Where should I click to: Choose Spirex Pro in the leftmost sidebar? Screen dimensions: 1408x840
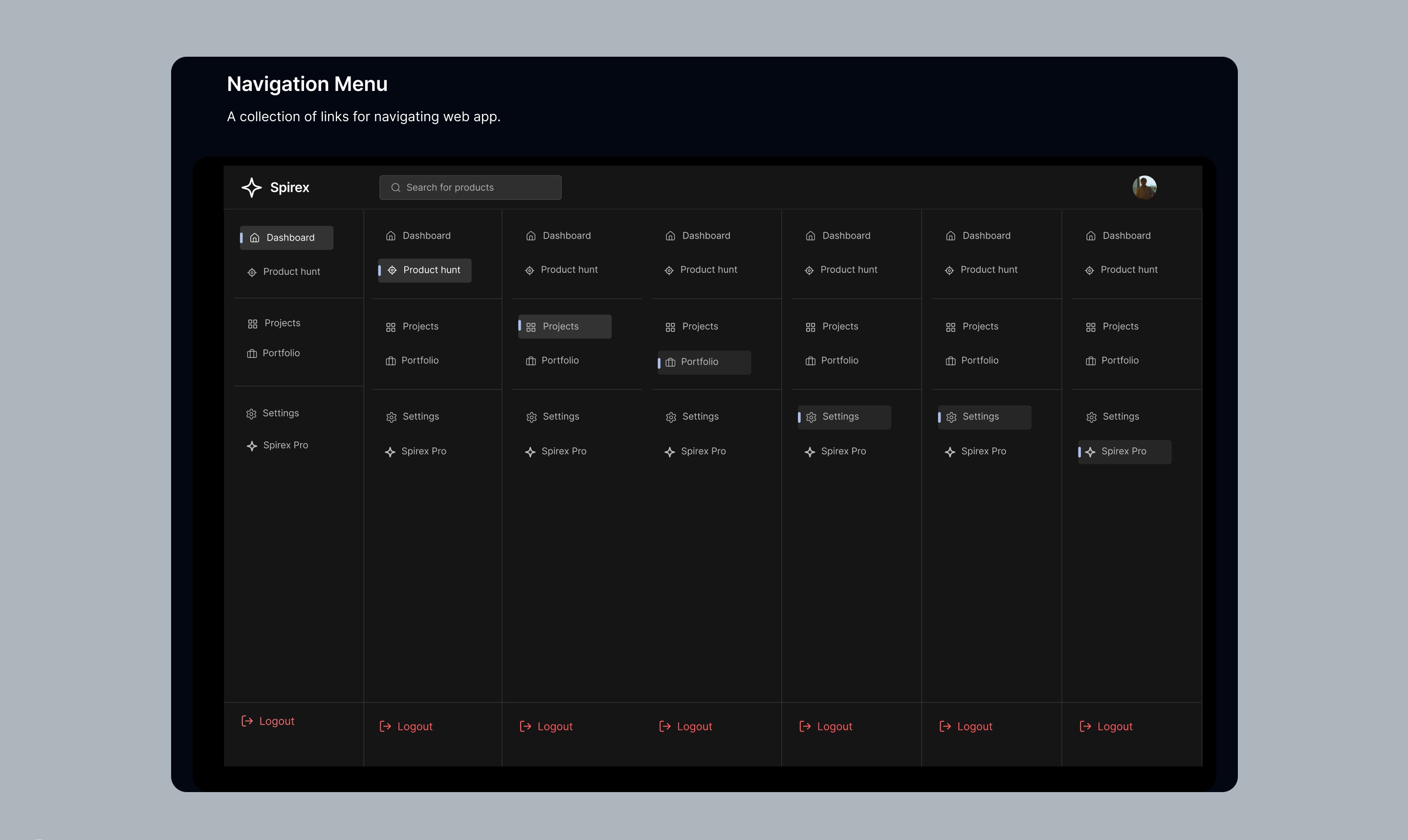pos(285,445)
